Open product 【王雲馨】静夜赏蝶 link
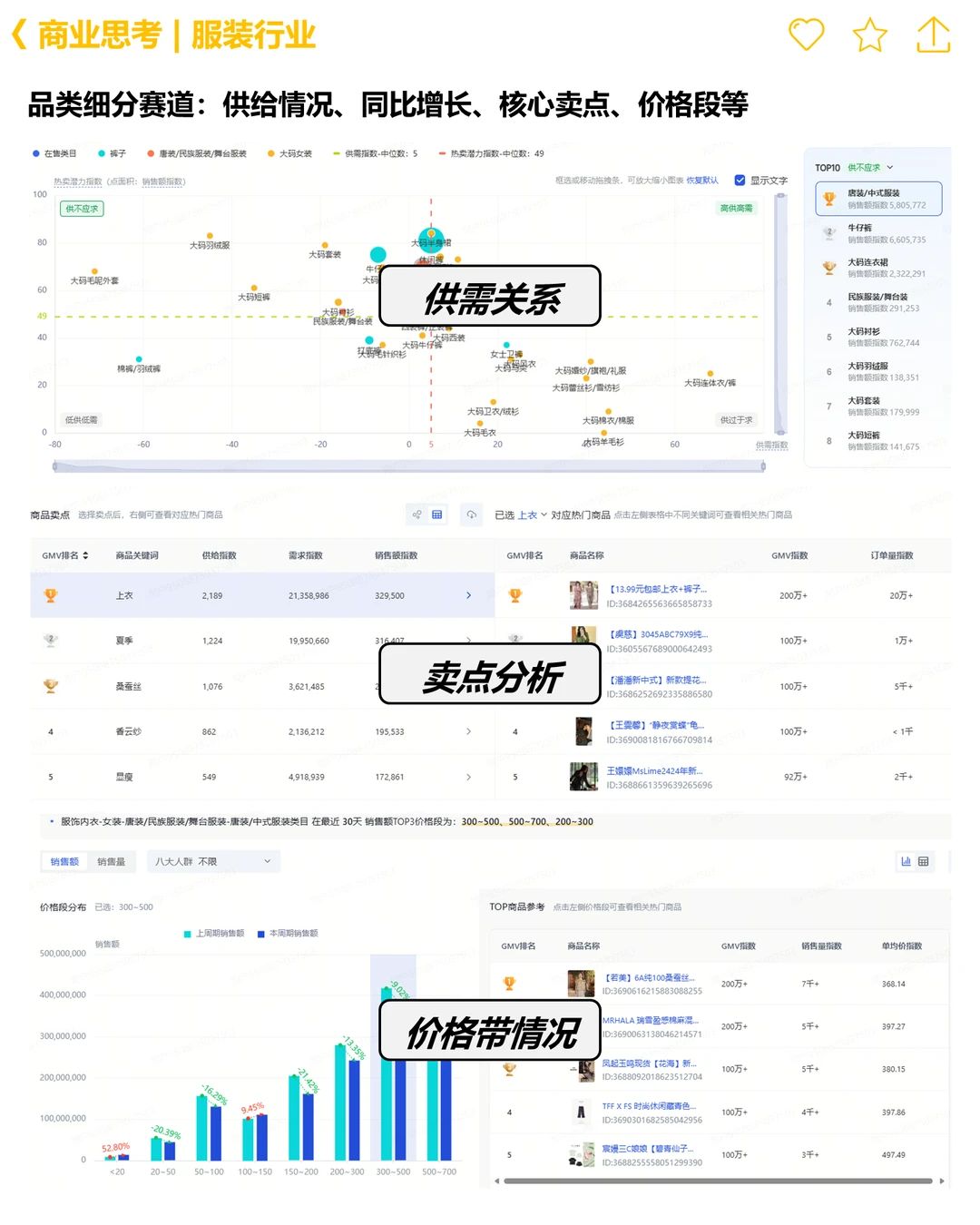Screen dimensions: 980x1225 pos(655,725)
